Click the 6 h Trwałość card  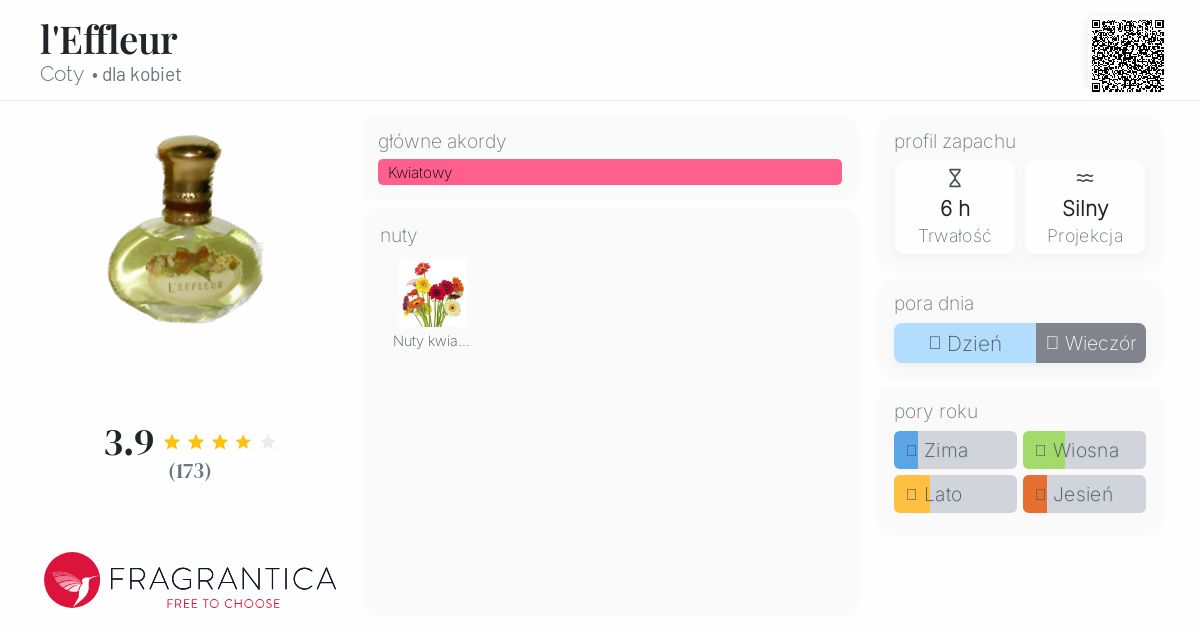tap(955, 207)
